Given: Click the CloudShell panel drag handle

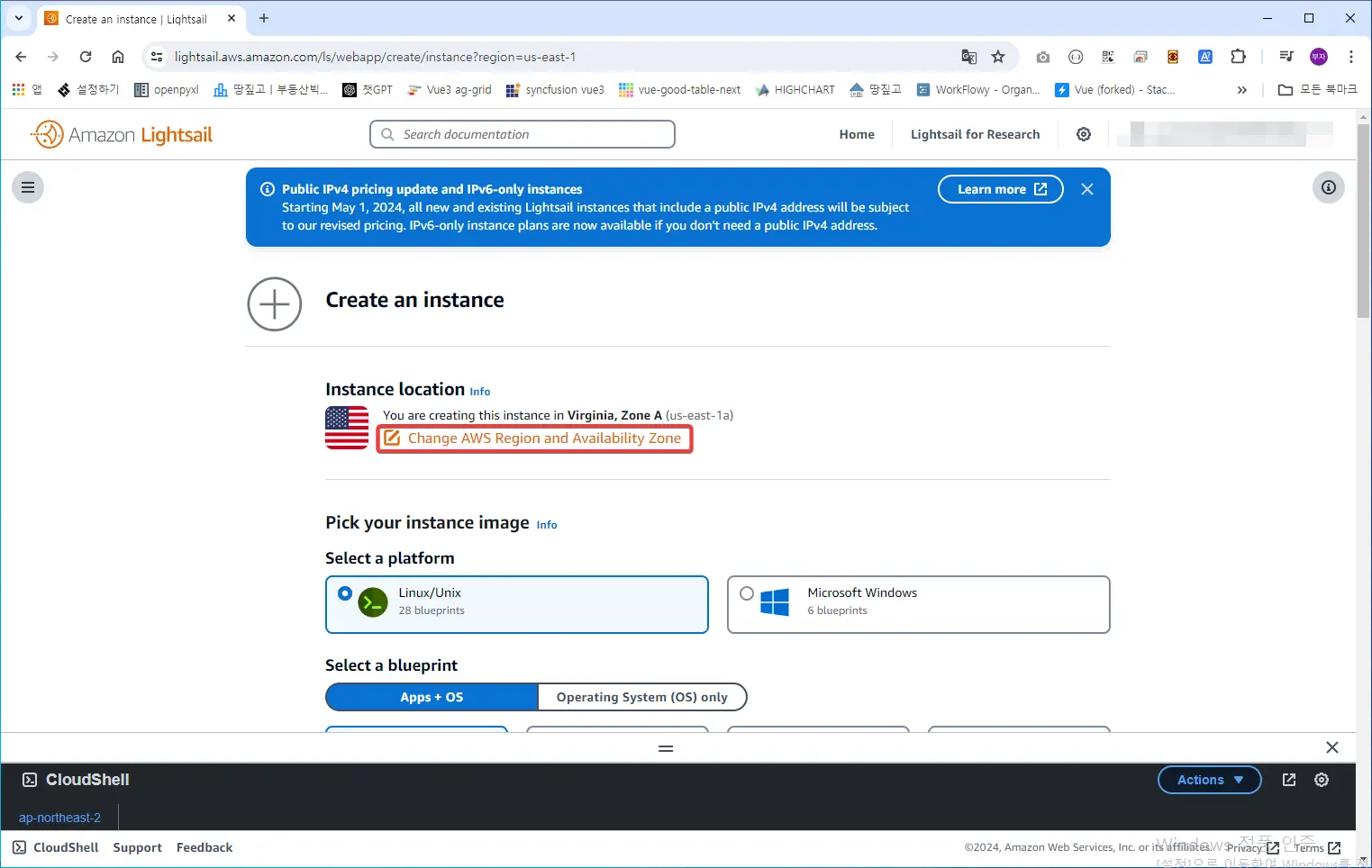Looking at the screenshot, I should point(666,748).
